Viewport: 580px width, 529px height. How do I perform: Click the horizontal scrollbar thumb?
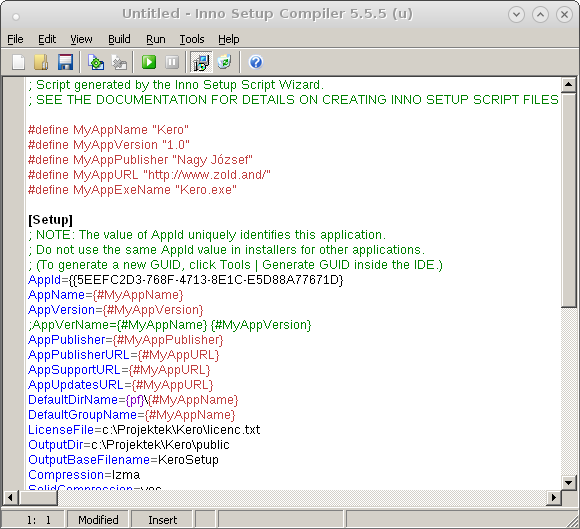tap(37, 498)
